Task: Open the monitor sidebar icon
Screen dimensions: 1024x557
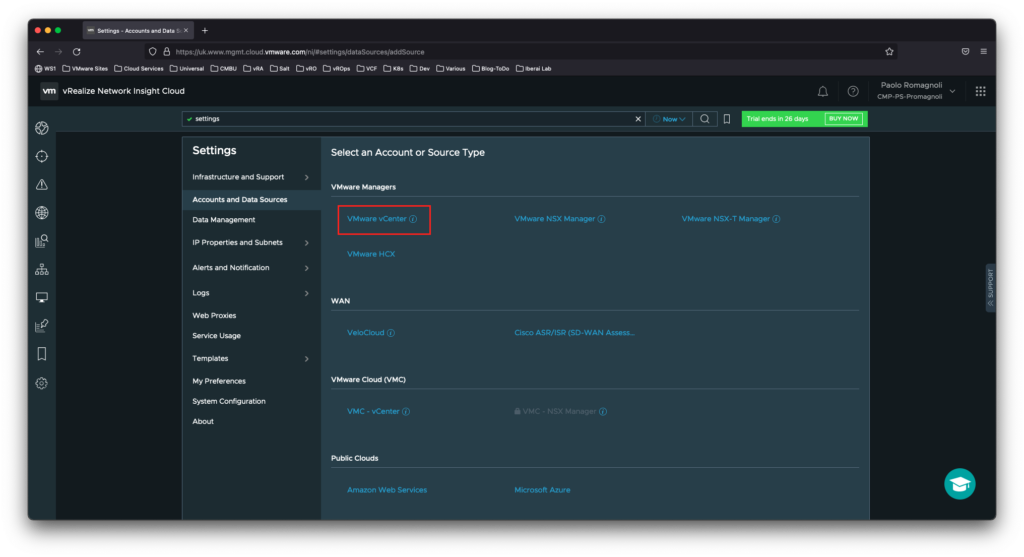Action: (x=42, y=298)
